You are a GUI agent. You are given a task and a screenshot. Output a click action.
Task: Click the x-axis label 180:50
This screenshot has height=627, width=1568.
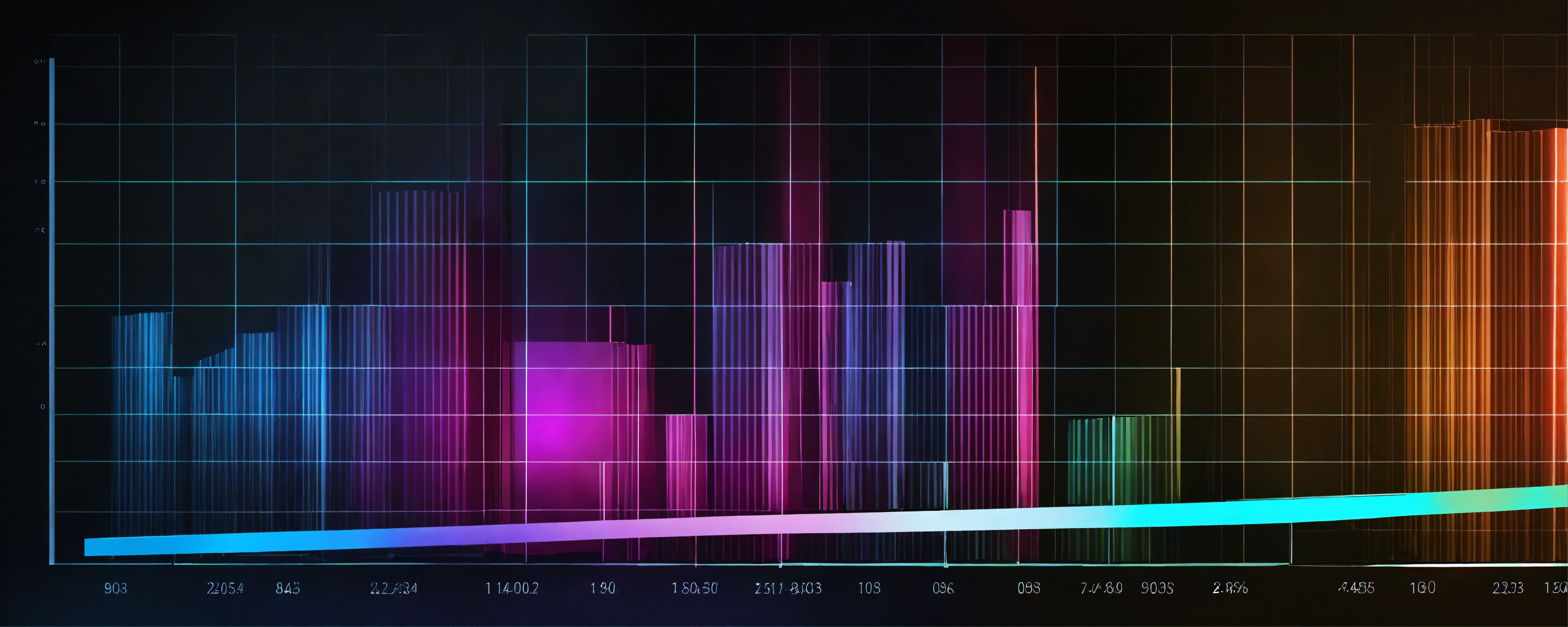[x=694, y=588]
